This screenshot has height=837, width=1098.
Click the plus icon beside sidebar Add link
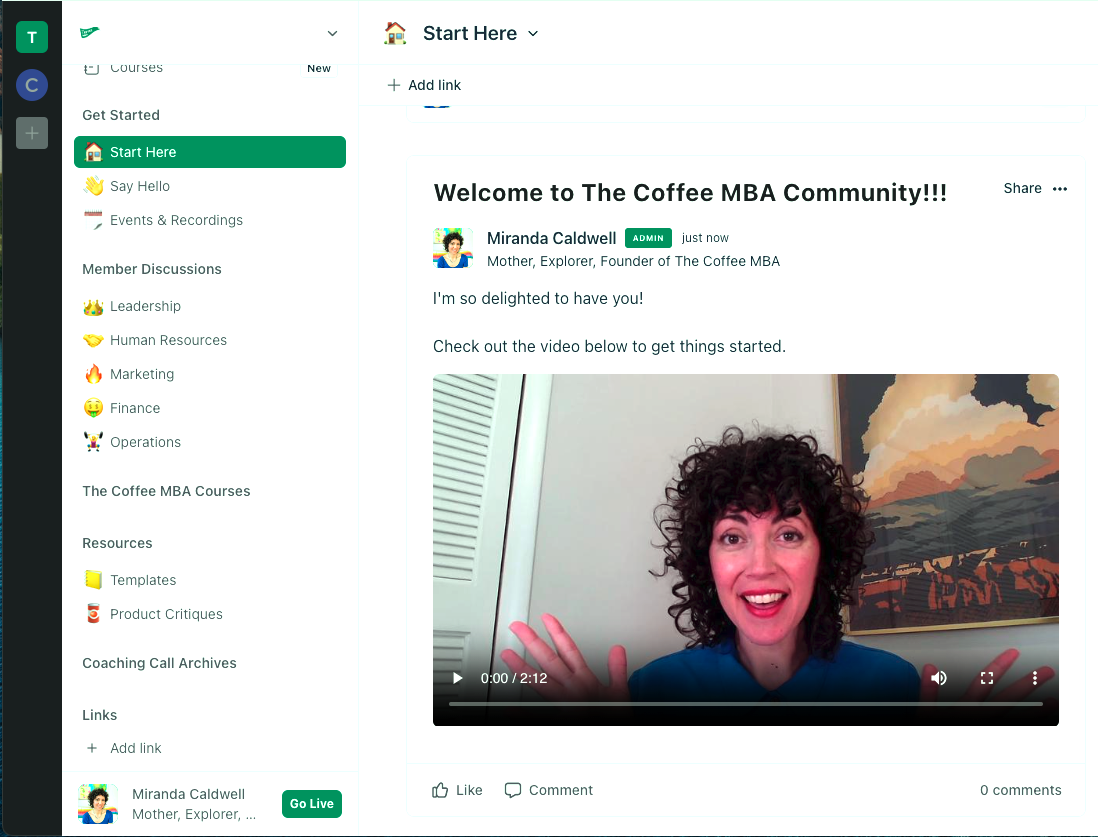(92, 748)
